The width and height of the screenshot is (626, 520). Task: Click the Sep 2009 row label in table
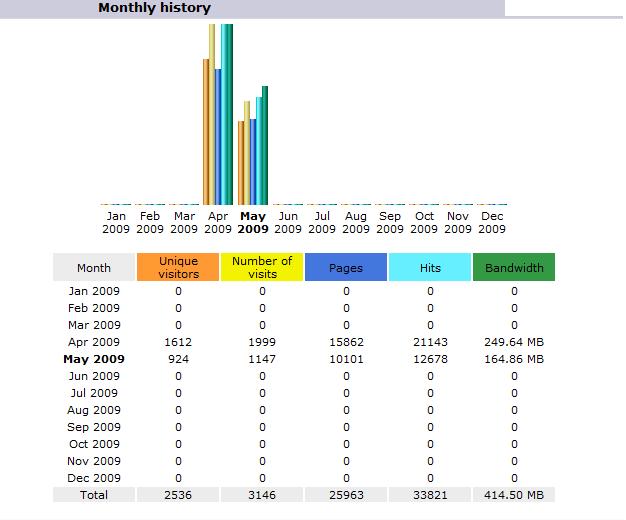(x=94, y=427)
